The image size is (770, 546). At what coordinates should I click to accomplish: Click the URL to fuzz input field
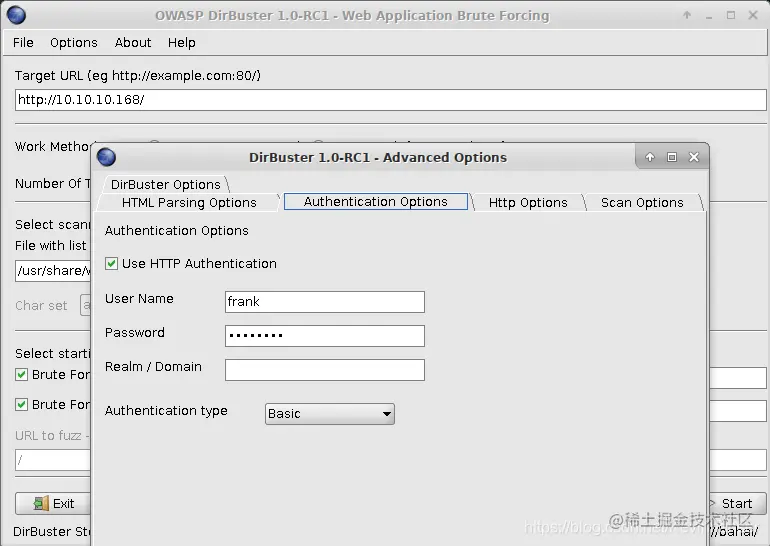[x=53, y=460]
